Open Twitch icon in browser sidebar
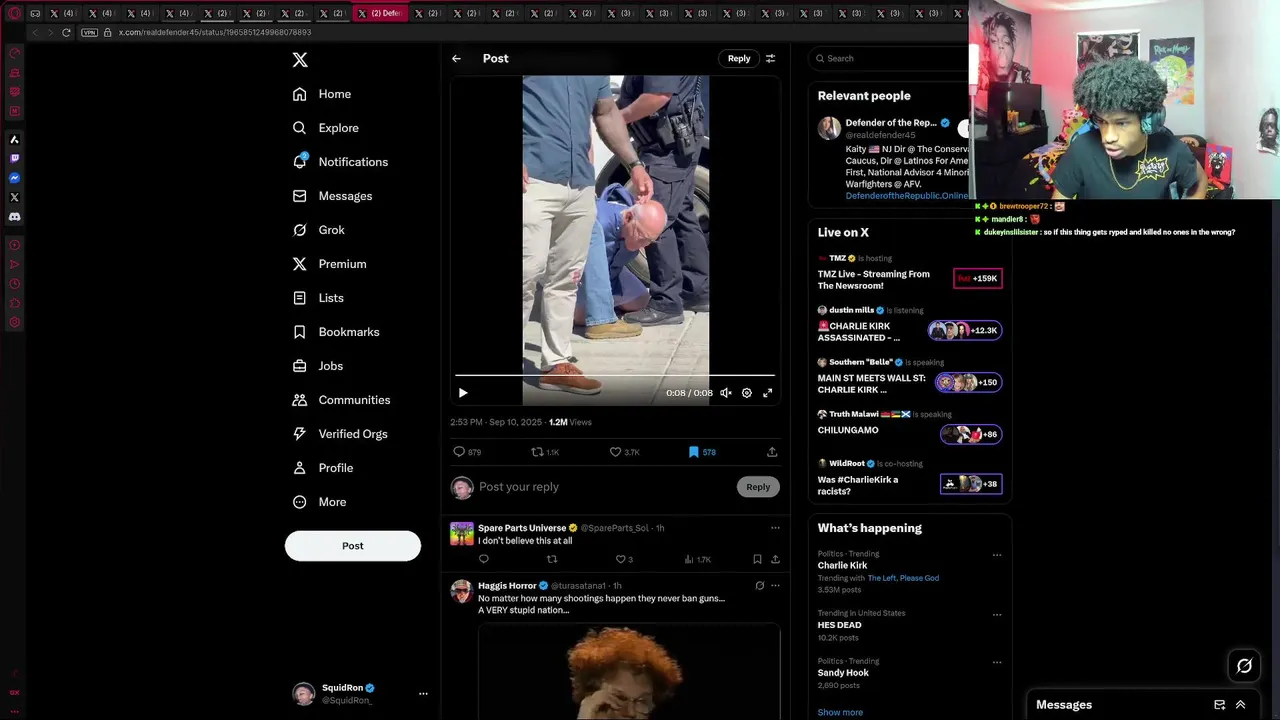This screenshot has height=720, width=1280. (14, 159)
